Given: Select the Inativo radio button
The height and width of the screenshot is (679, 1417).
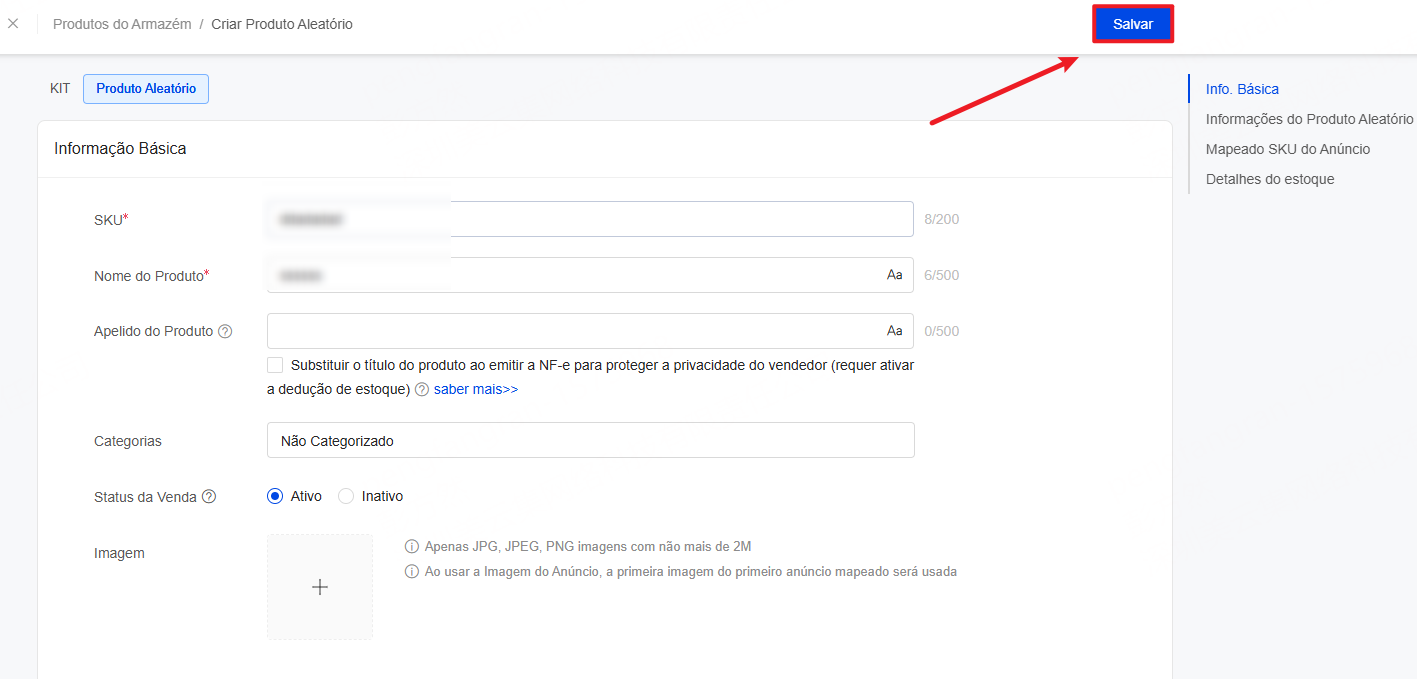Looking at the screenshot, I should [x=346, y=496].
